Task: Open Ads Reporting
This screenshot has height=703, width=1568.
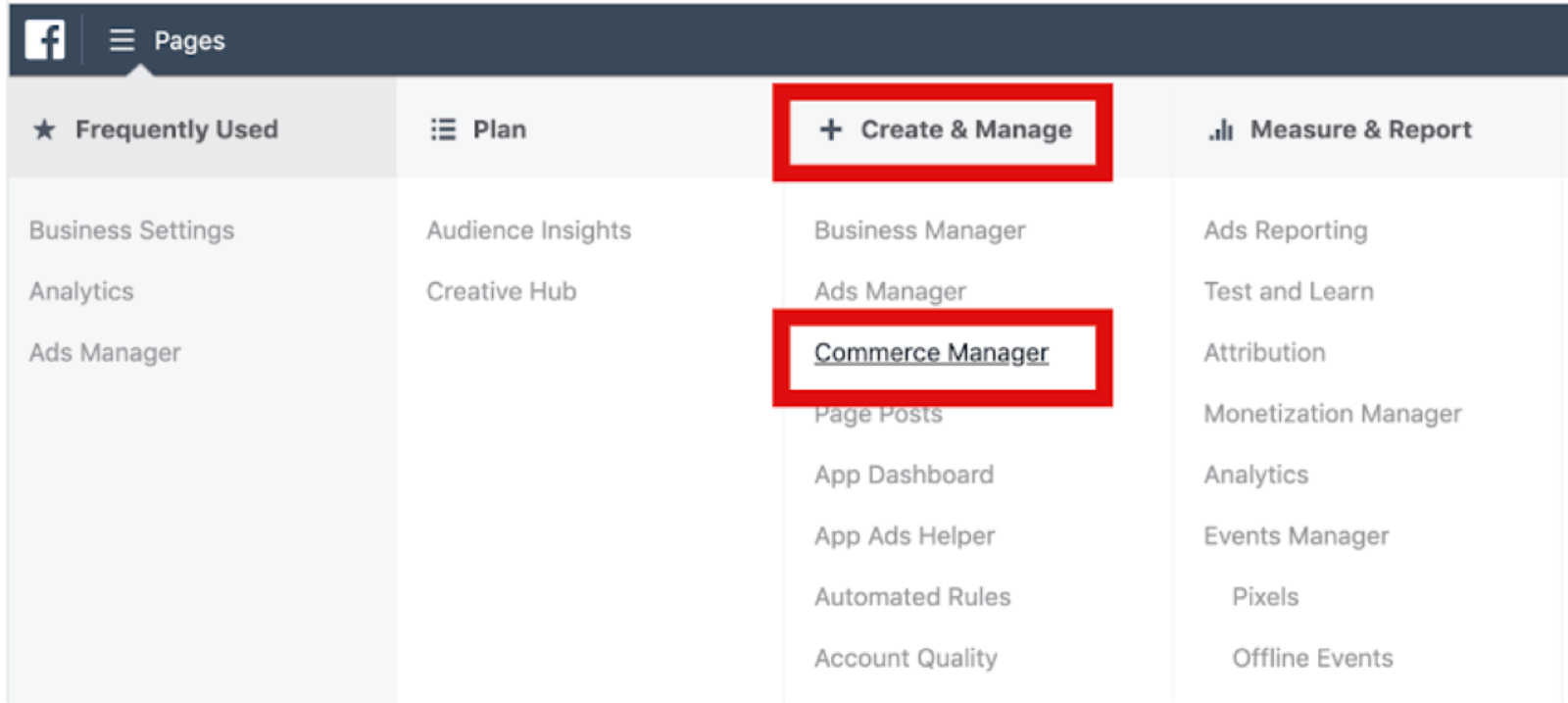Action: click(x=1286, y=230)
